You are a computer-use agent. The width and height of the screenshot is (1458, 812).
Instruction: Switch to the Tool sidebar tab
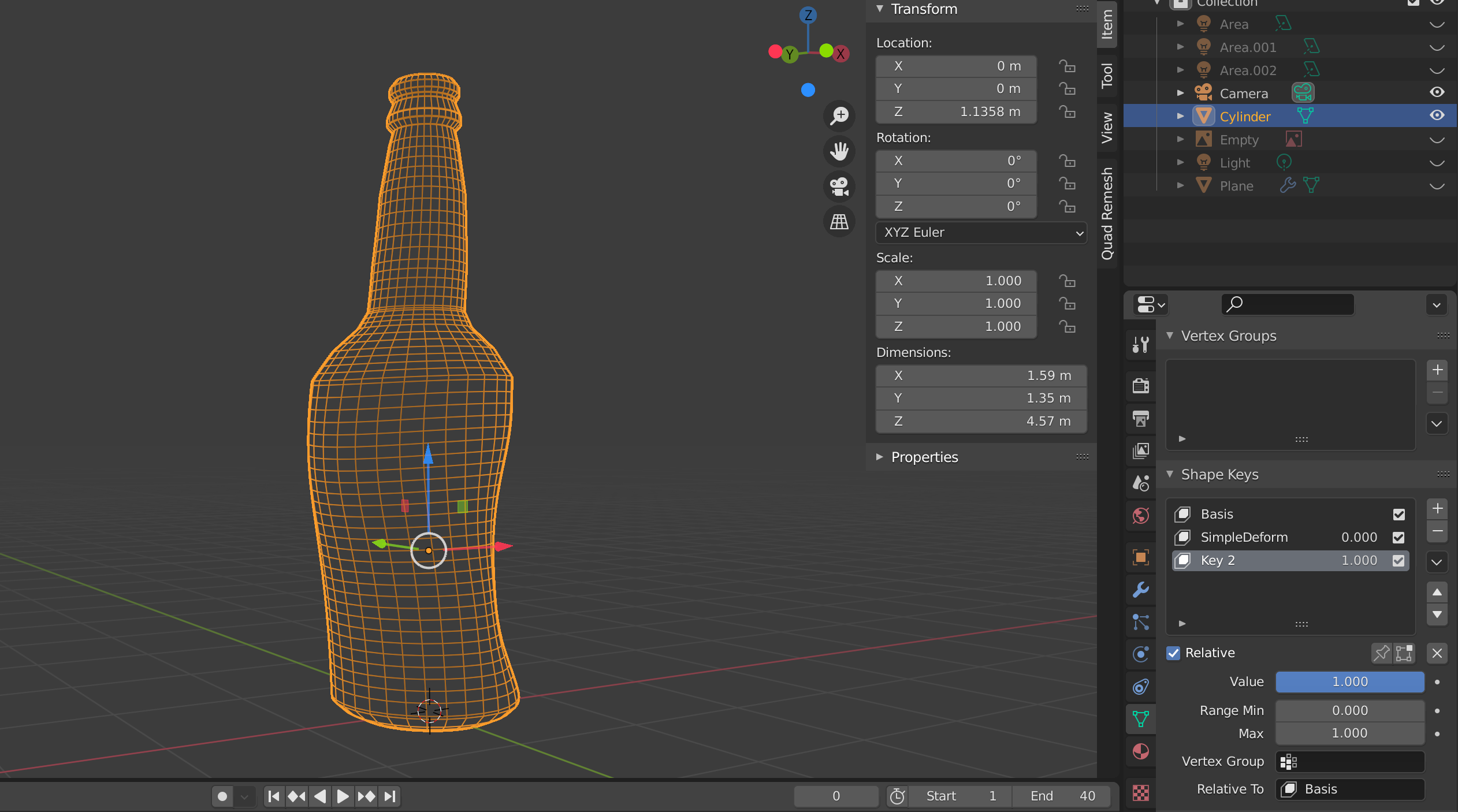pos(1107,76)
